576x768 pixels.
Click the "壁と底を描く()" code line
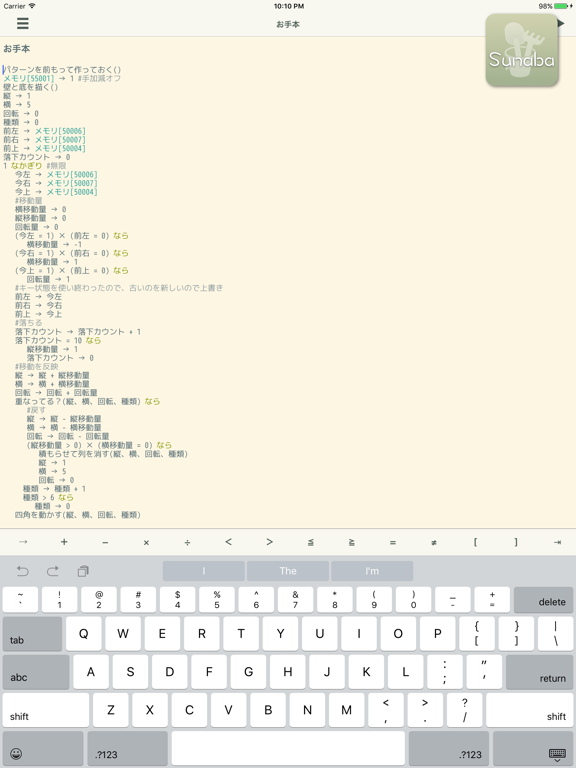point(31,87)
